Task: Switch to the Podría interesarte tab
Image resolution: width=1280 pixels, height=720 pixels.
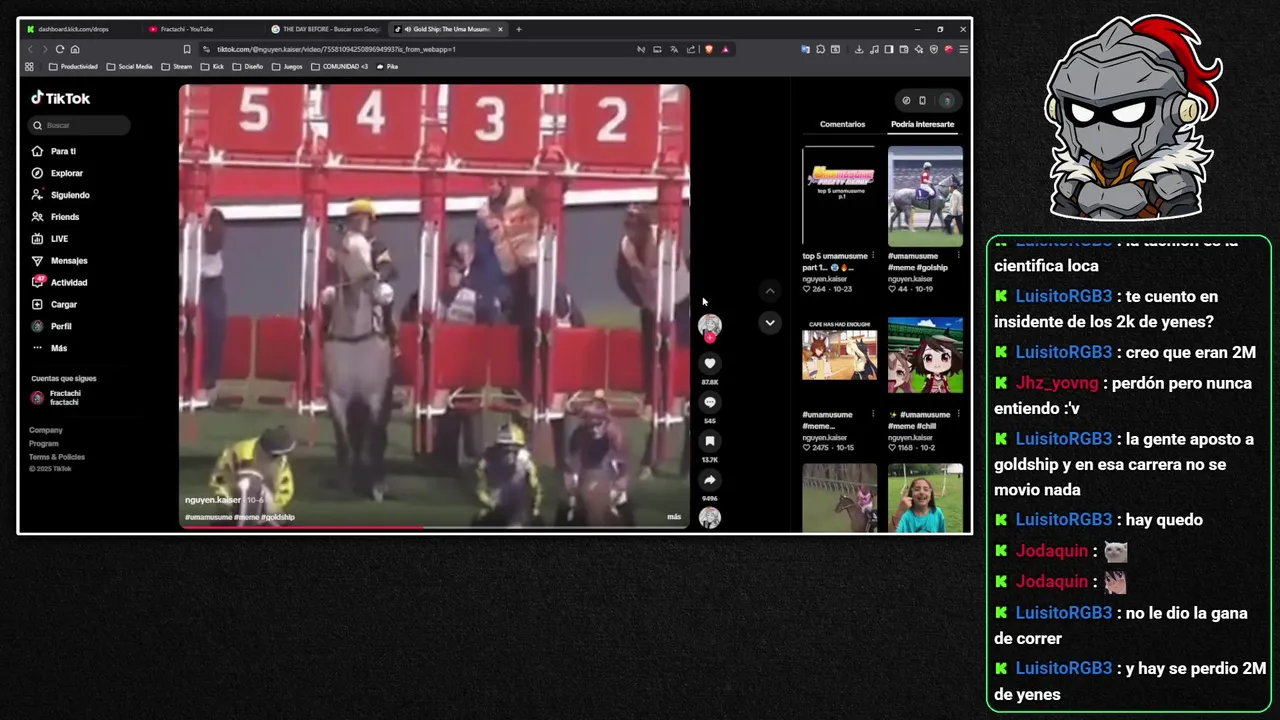Action: [x=922, y=124]
